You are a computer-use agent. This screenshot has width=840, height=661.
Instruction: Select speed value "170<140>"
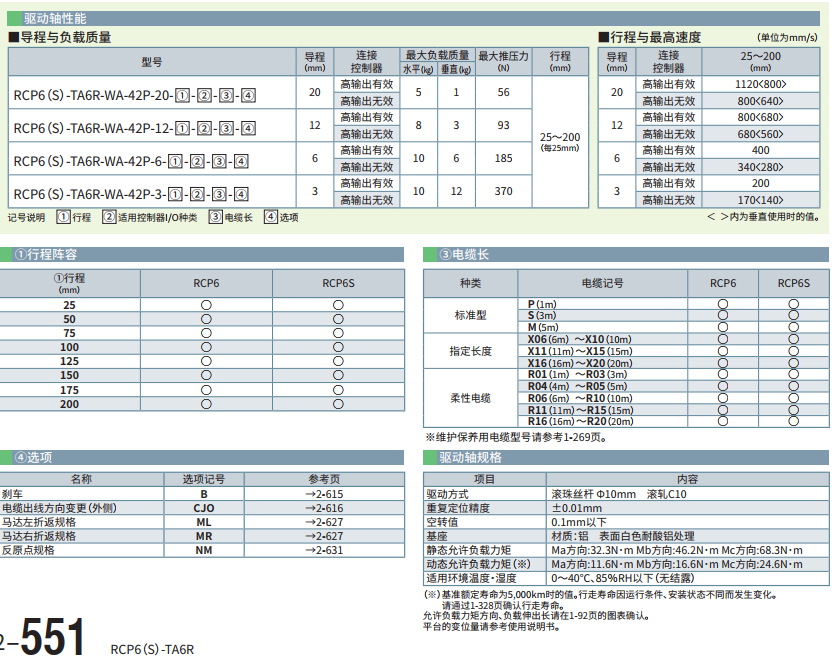(761, 200)
